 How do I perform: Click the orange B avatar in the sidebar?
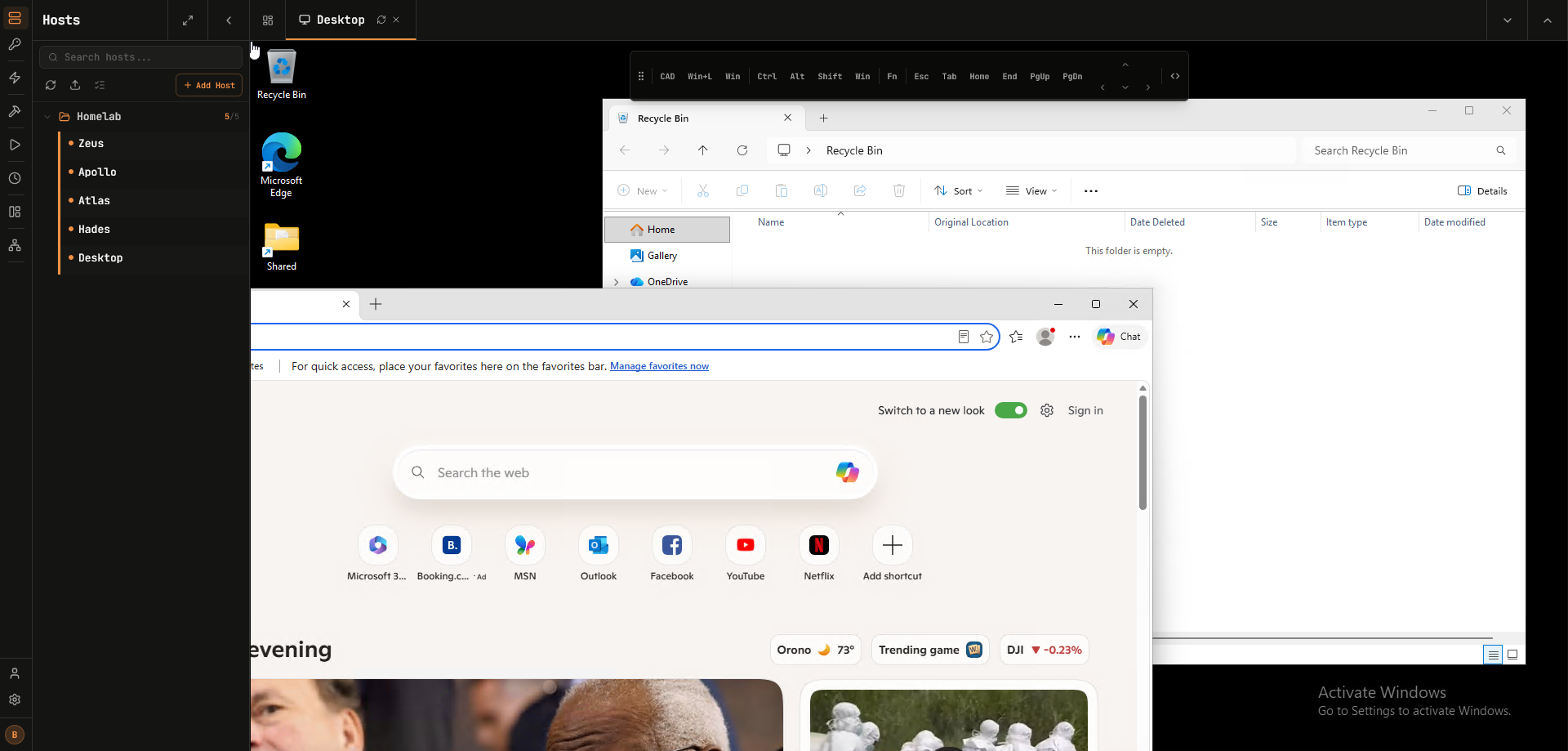(x=15, y=735)
